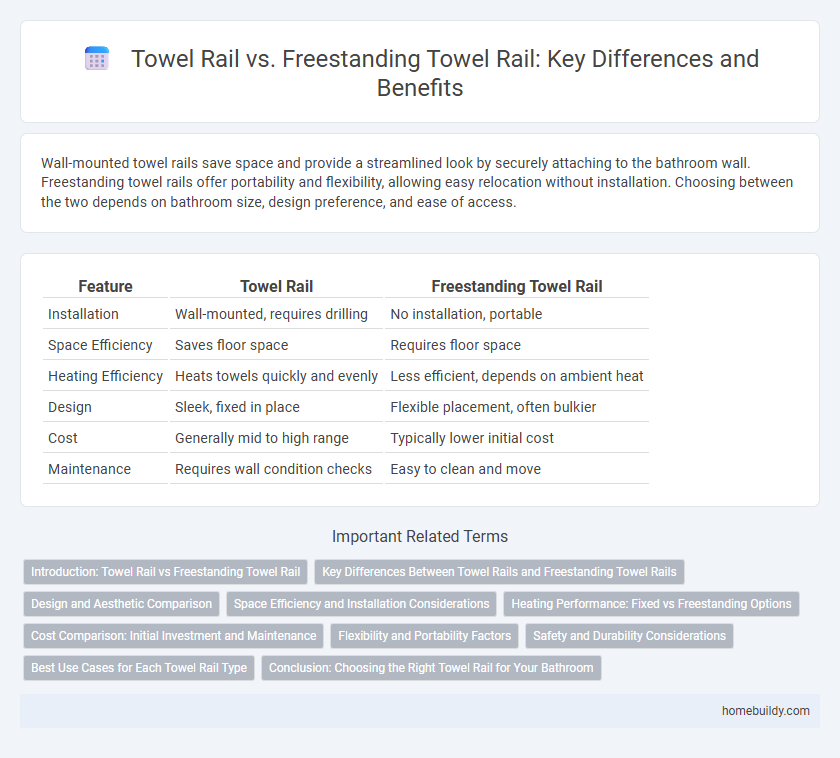Open Key Differences Between Towel Rails tag
Viewport: 840px width, 758px height.
click(x=499, y=572)
